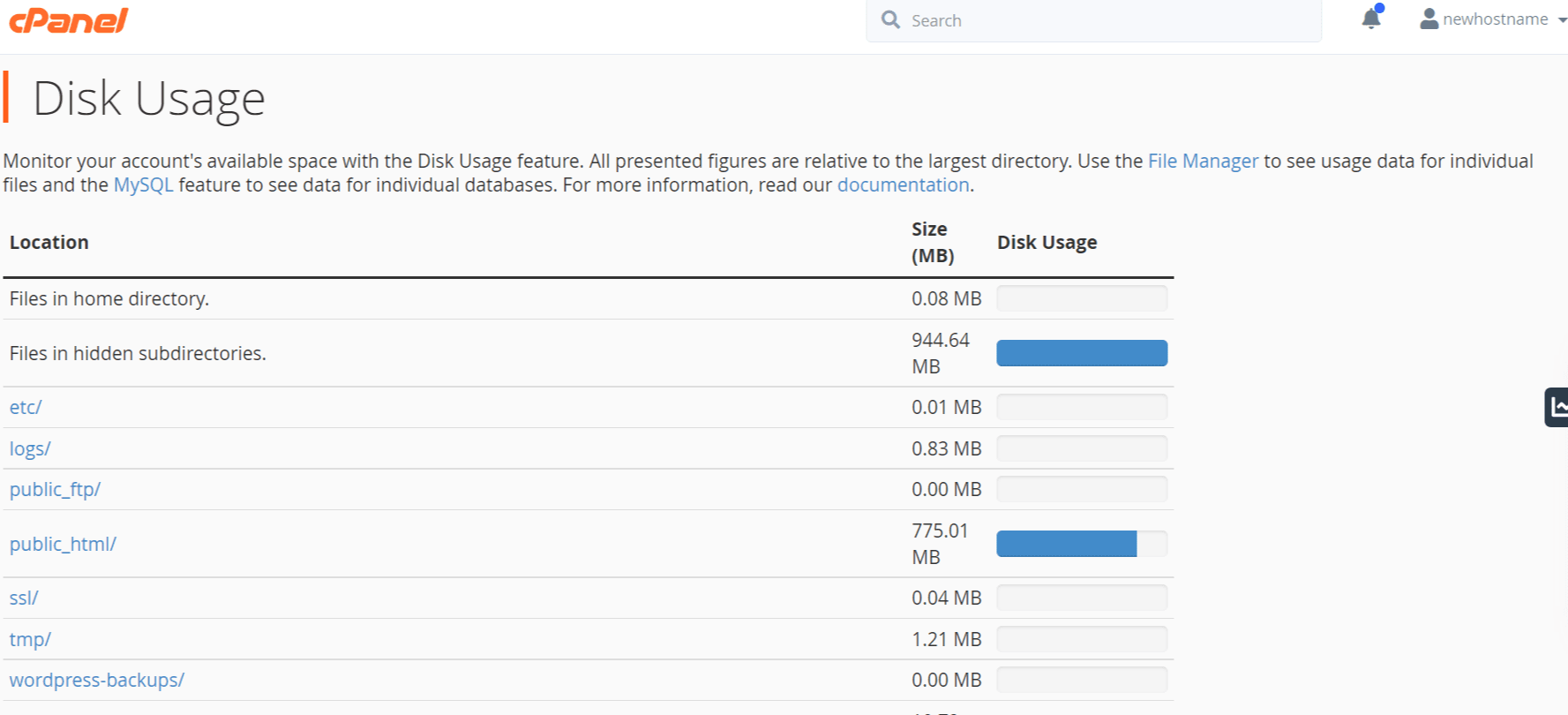
Task: Click the public_html usage bar
Action: coord(1082,544)
